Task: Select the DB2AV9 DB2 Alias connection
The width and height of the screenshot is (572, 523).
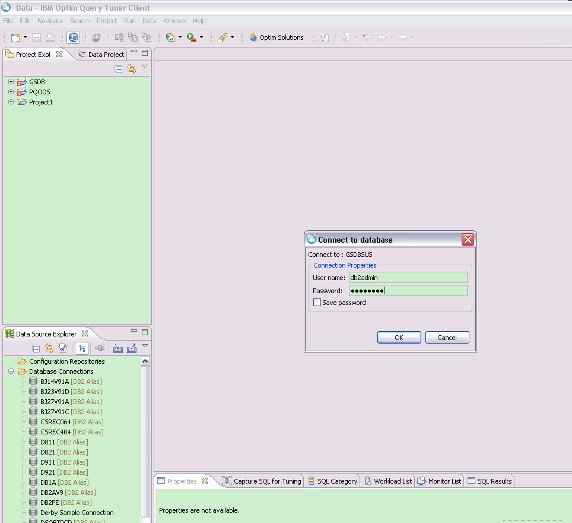Action: pyautogui.click(x=68, y=493)
